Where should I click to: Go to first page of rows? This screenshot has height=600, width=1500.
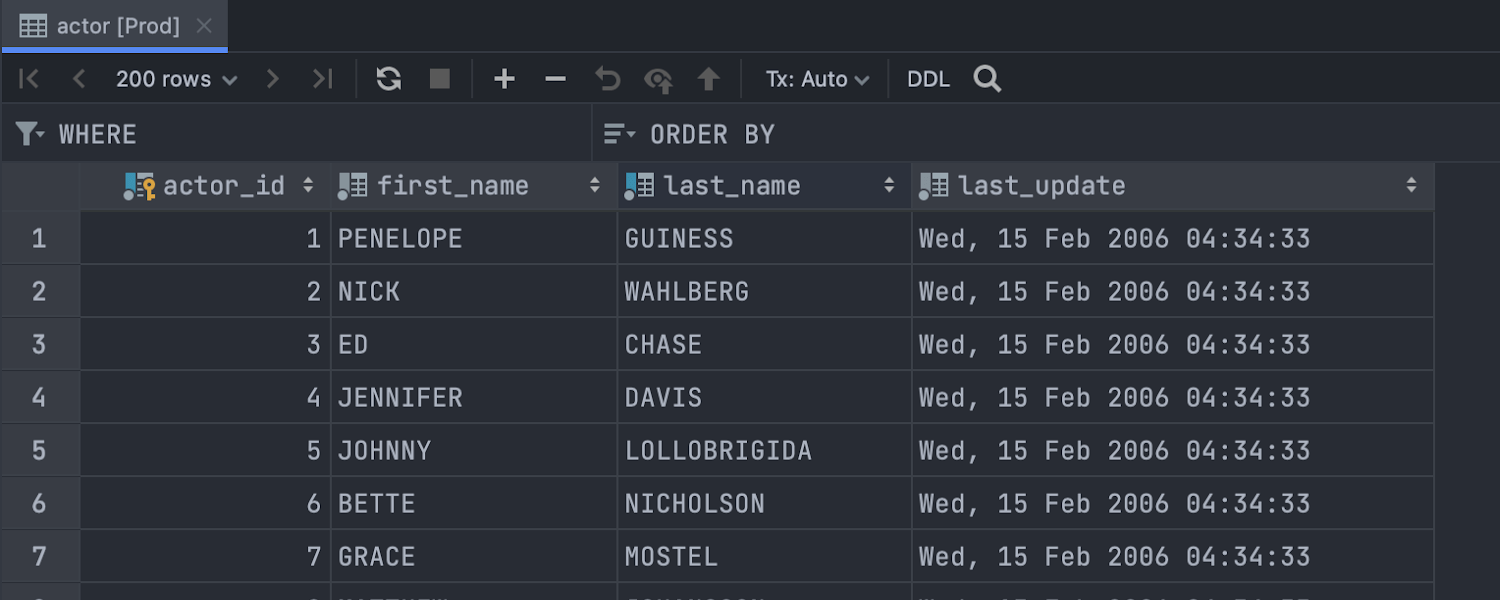(x=29, y=79)
